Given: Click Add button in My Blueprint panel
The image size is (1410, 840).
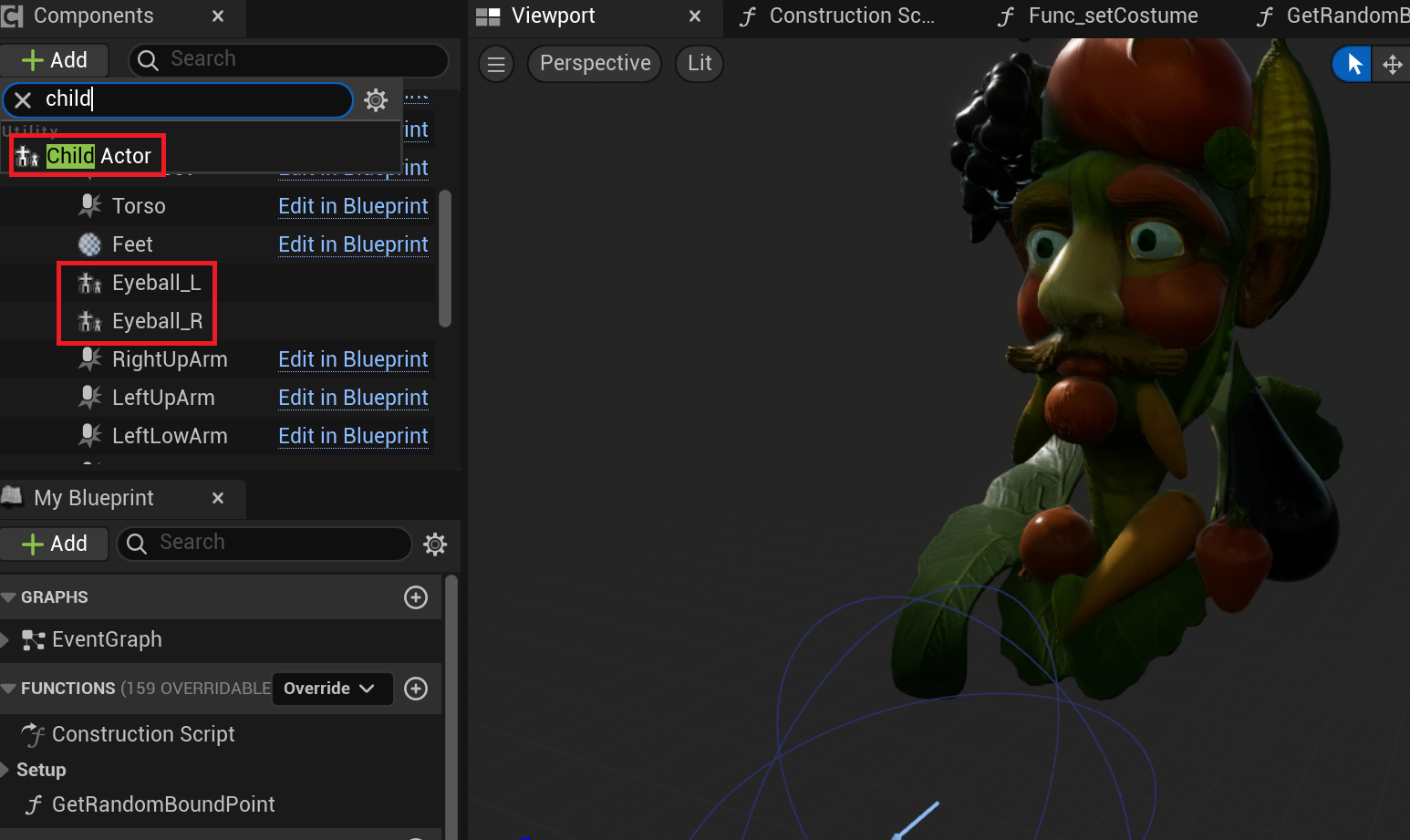Looking at the screenshot, I should click(x=55, y=544).
